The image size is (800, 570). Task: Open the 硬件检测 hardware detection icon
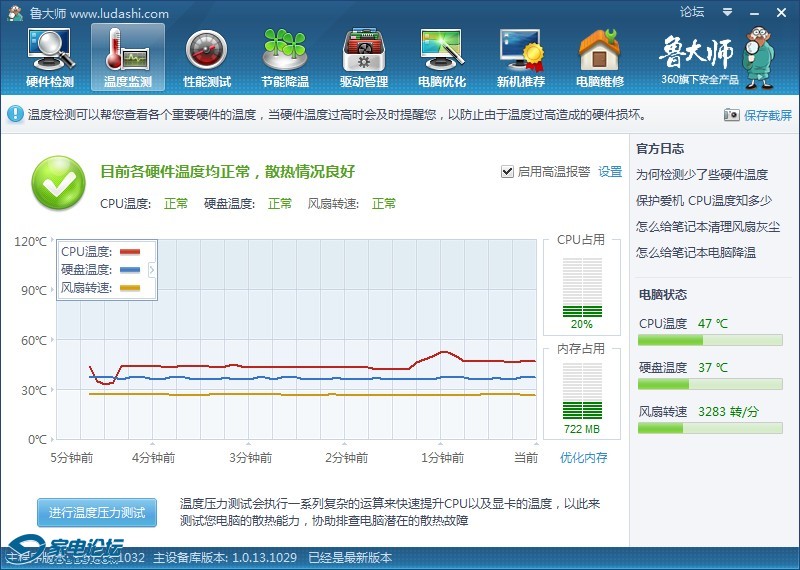(x=49, y=57)
